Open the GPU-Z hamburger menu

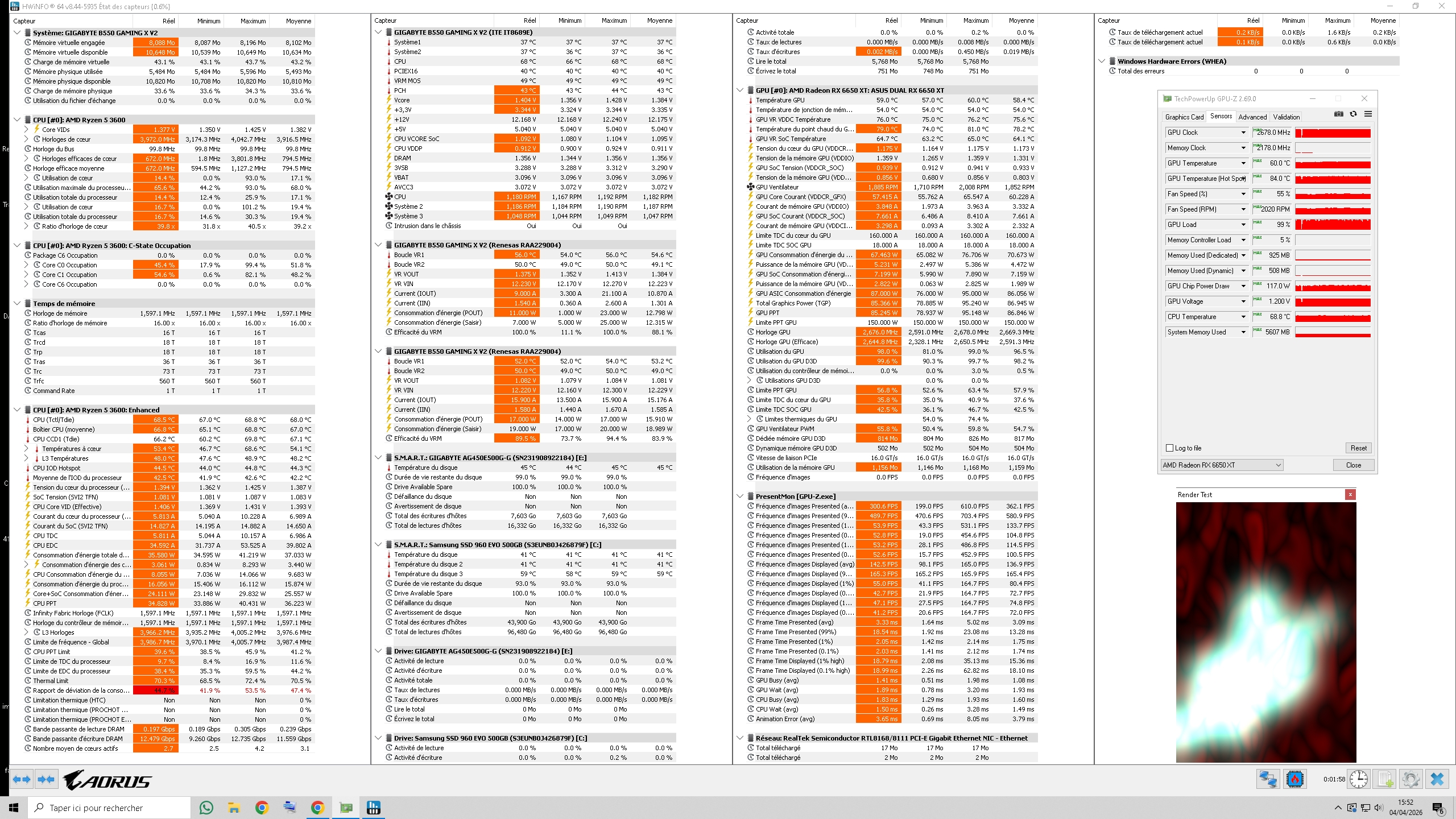tap(1368, 114)
